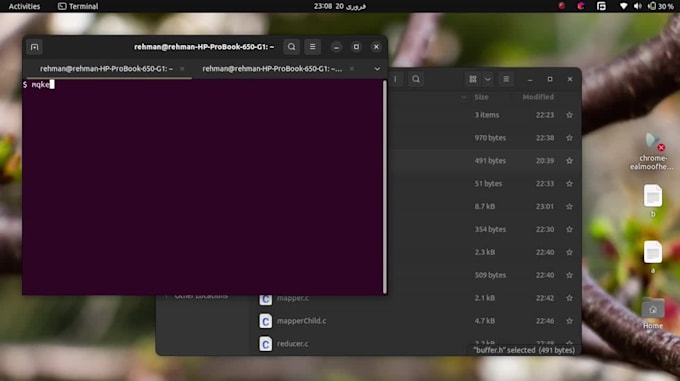Open Files window hamburger menu
The width and height of the screenshot is (680, 381).
(x=506, y=79)
